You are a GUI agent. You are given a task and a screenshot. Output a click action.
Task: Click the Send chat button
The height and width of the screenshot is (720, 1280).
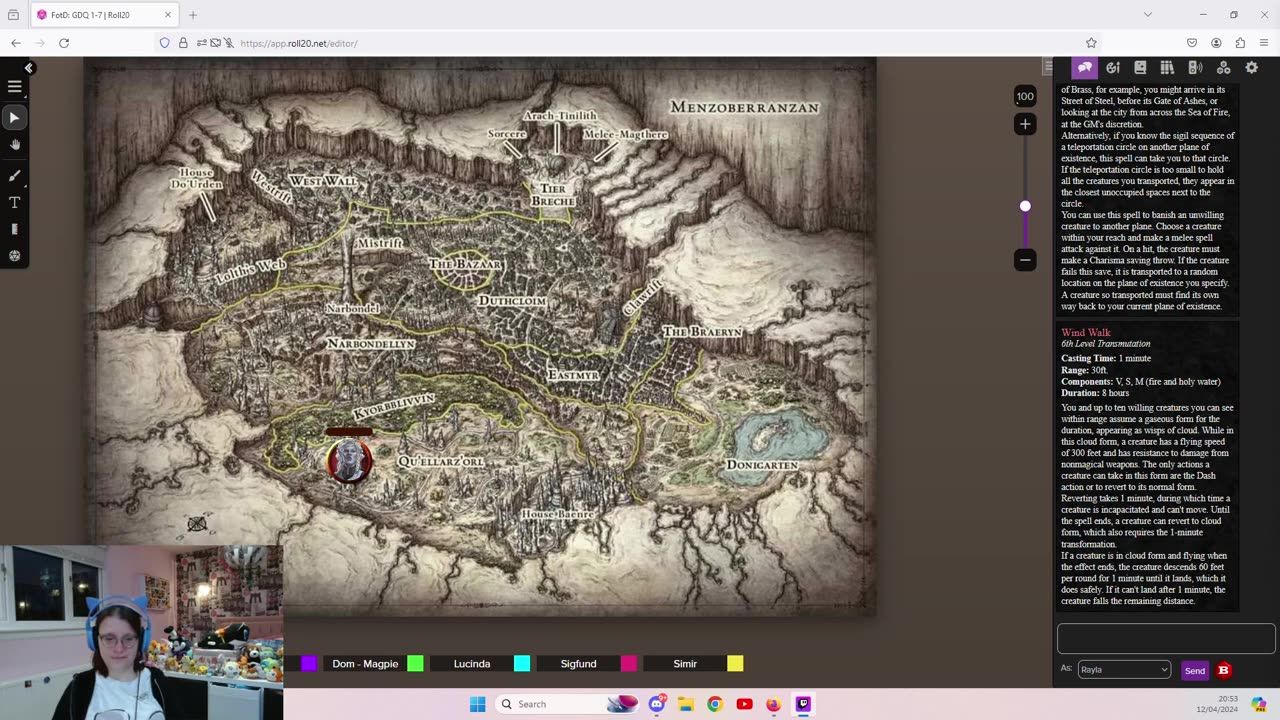pyautogui.click(x=1195, y=671)
